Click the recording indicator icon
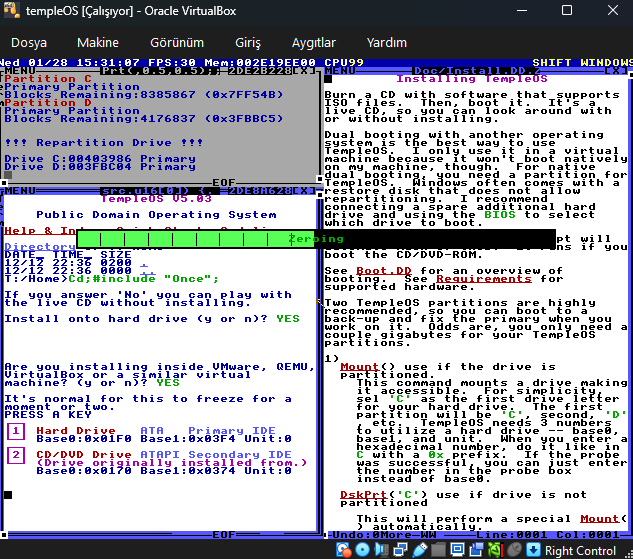Image resolution: width=633 pixels, height=559 pixels. pyautogui.click(x=476, y=550)
